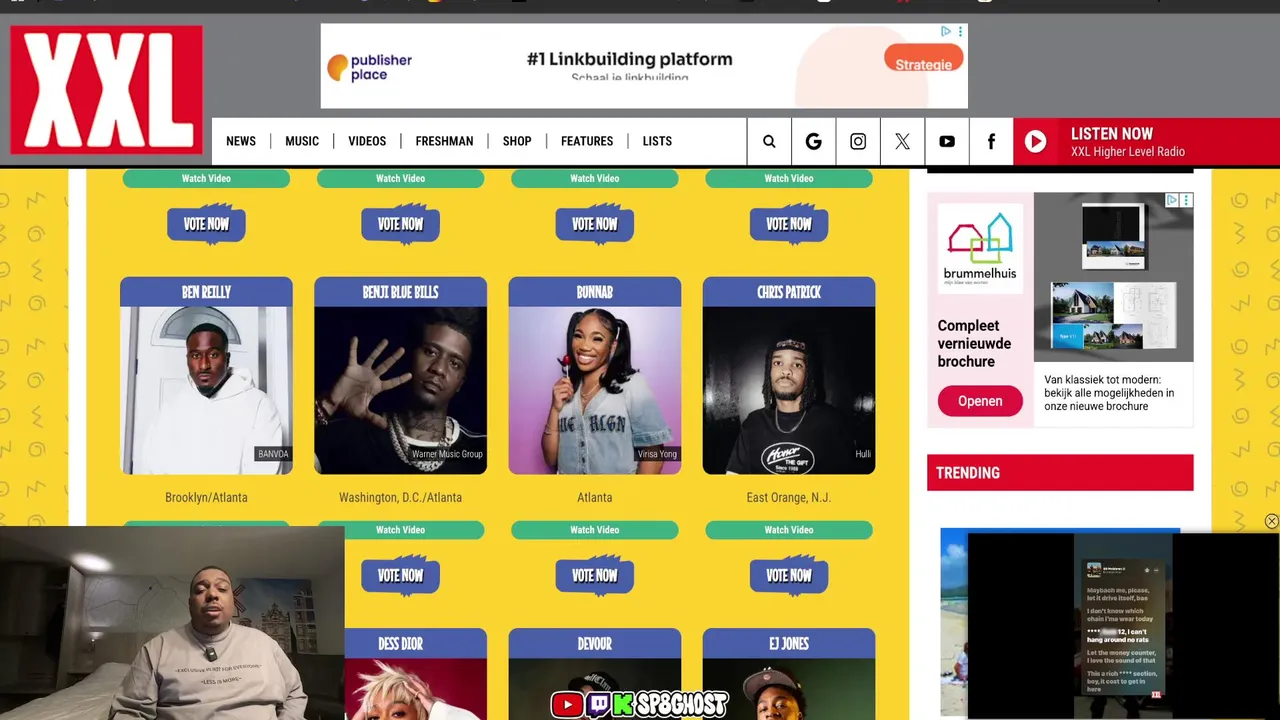
Task: Open the Features menu item
Action: click(x=587, y=141)
